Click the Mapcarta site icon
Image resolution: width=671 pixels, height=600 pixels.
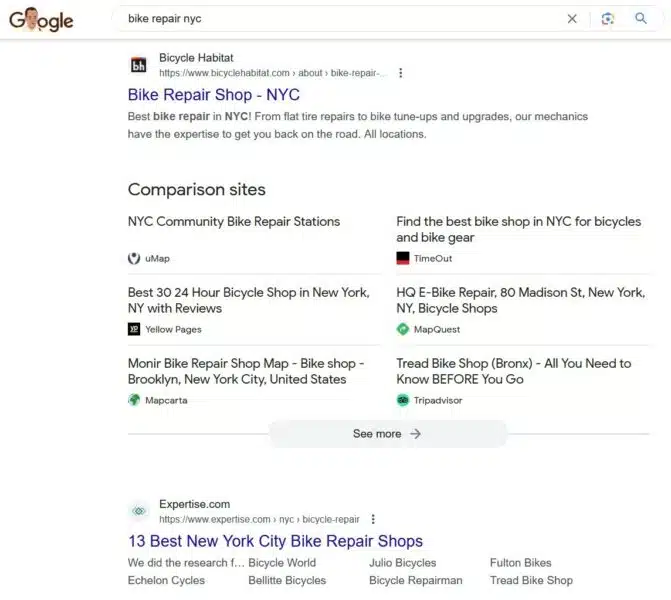134,400
